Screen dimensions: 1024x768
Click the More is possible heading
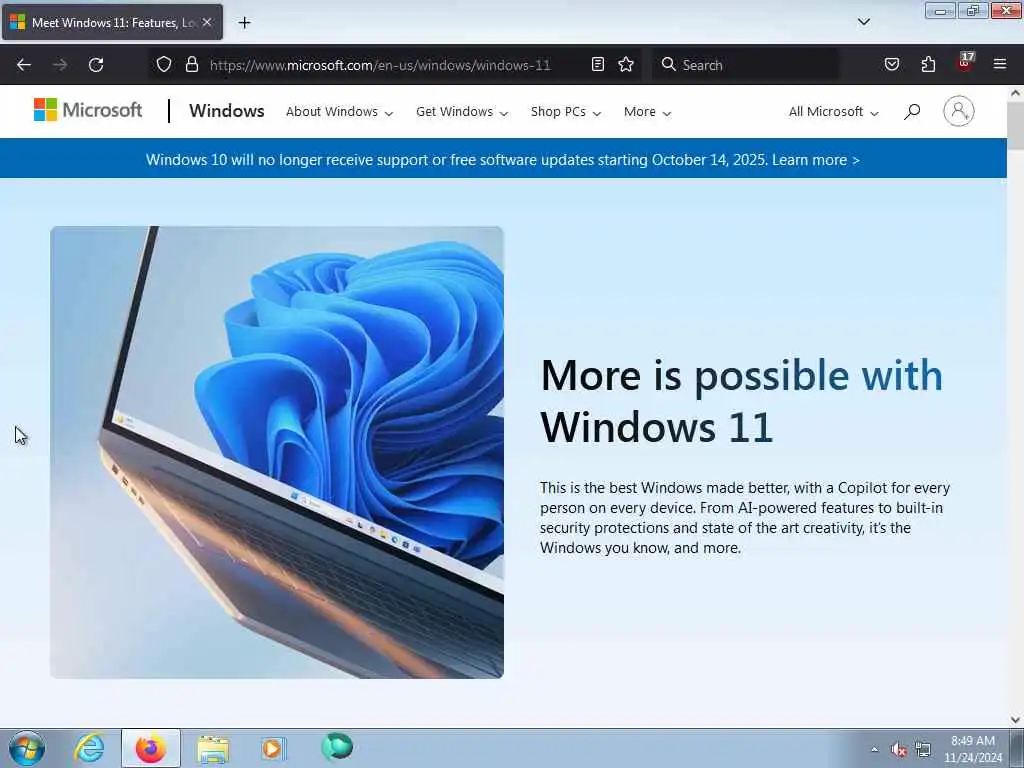(x=742, y=401)
